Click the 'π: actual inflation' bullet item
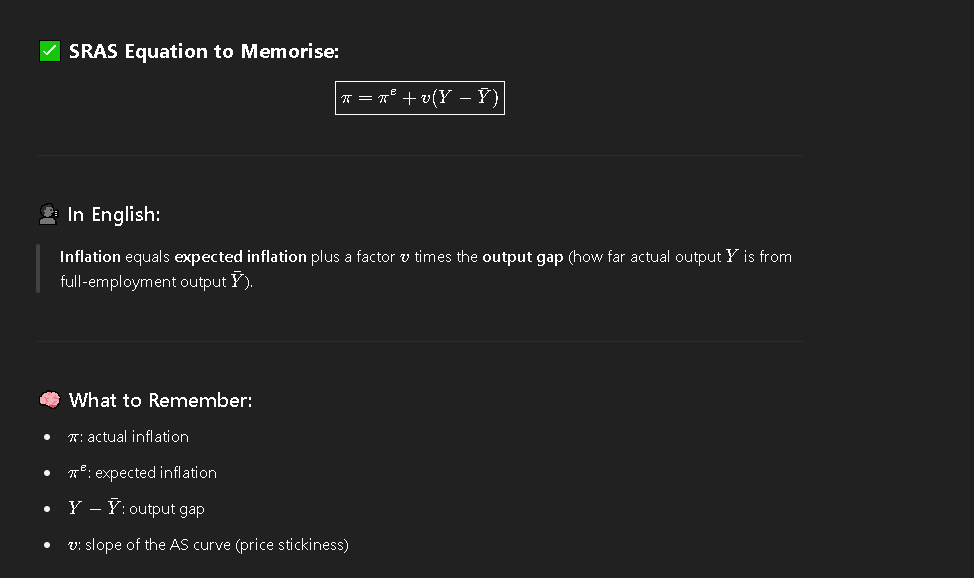 pyautogui.click(x=128, y=437)
